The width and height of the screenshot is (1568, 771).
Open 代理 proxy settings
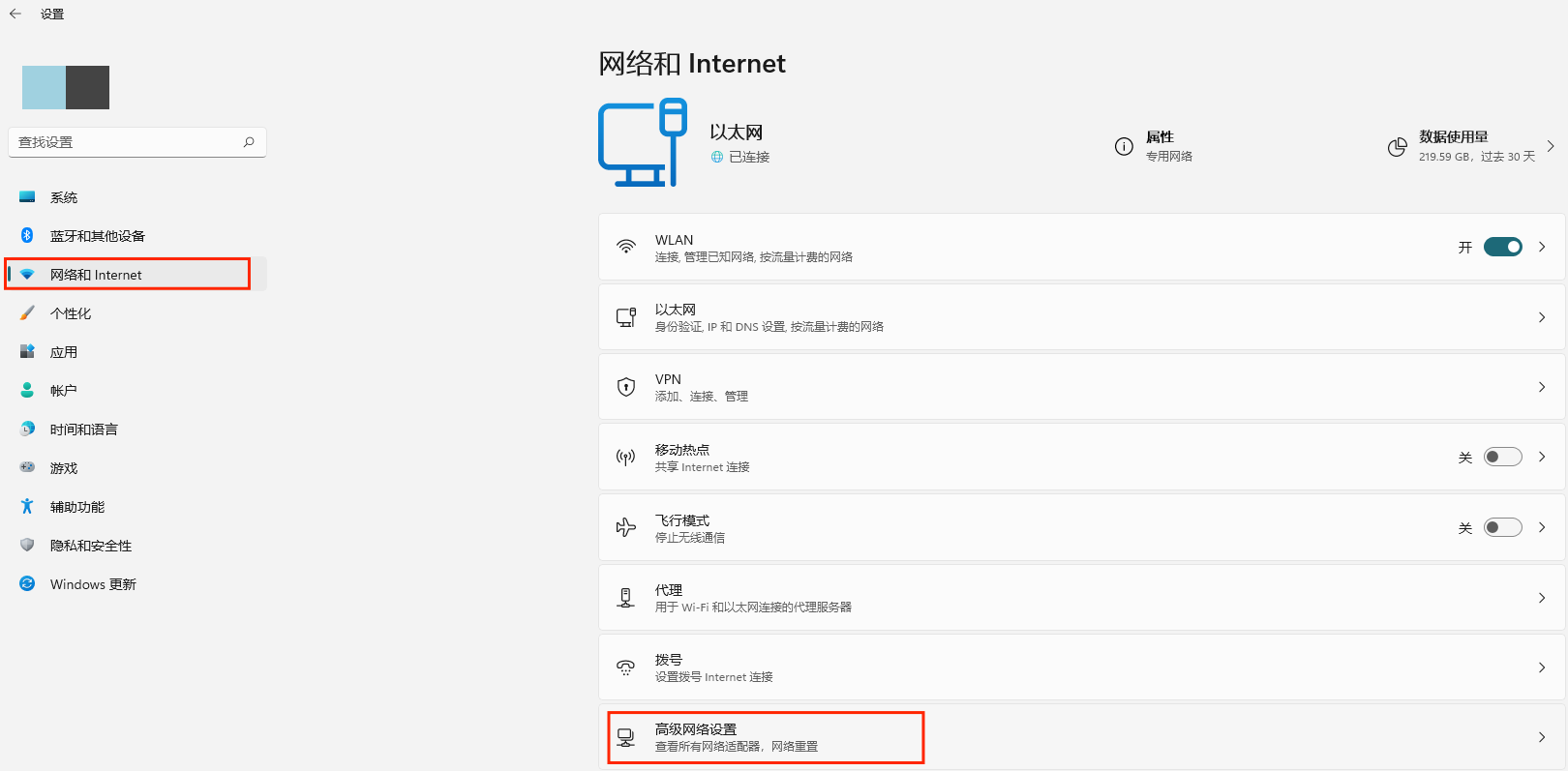pyautogui.click(x=1081, y=598)
